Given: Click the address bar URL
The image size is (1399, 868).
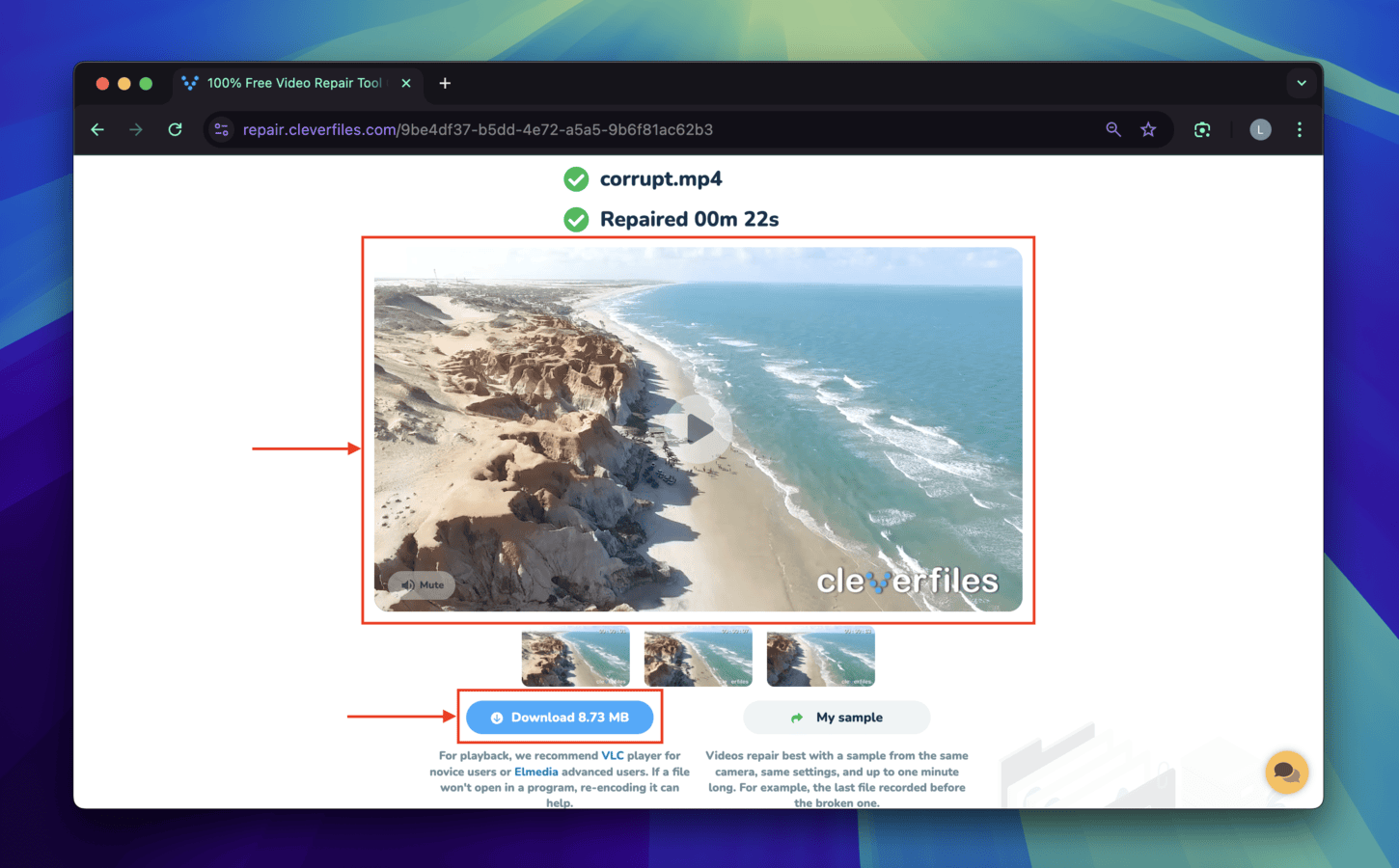Looking at the screenshot, I should point(478,129).
